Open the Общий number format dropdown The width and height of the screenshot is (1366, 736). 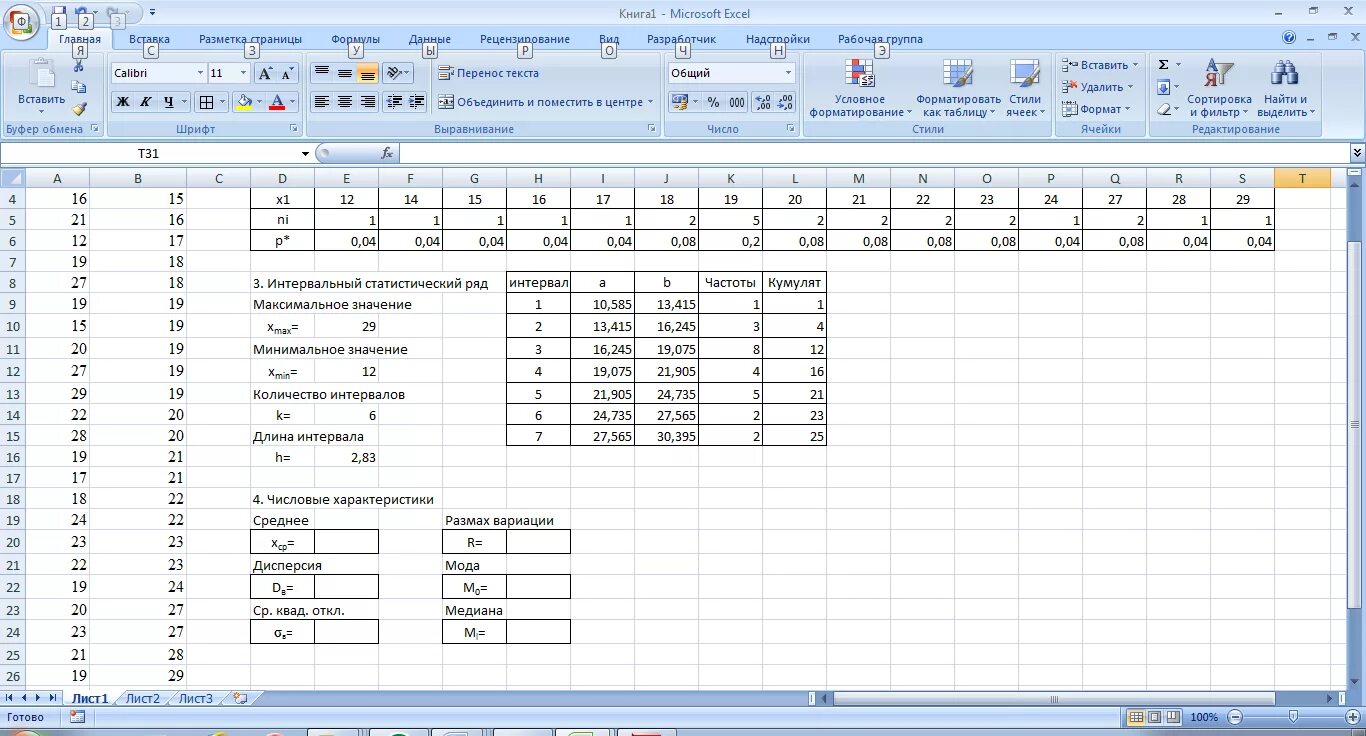788,73
